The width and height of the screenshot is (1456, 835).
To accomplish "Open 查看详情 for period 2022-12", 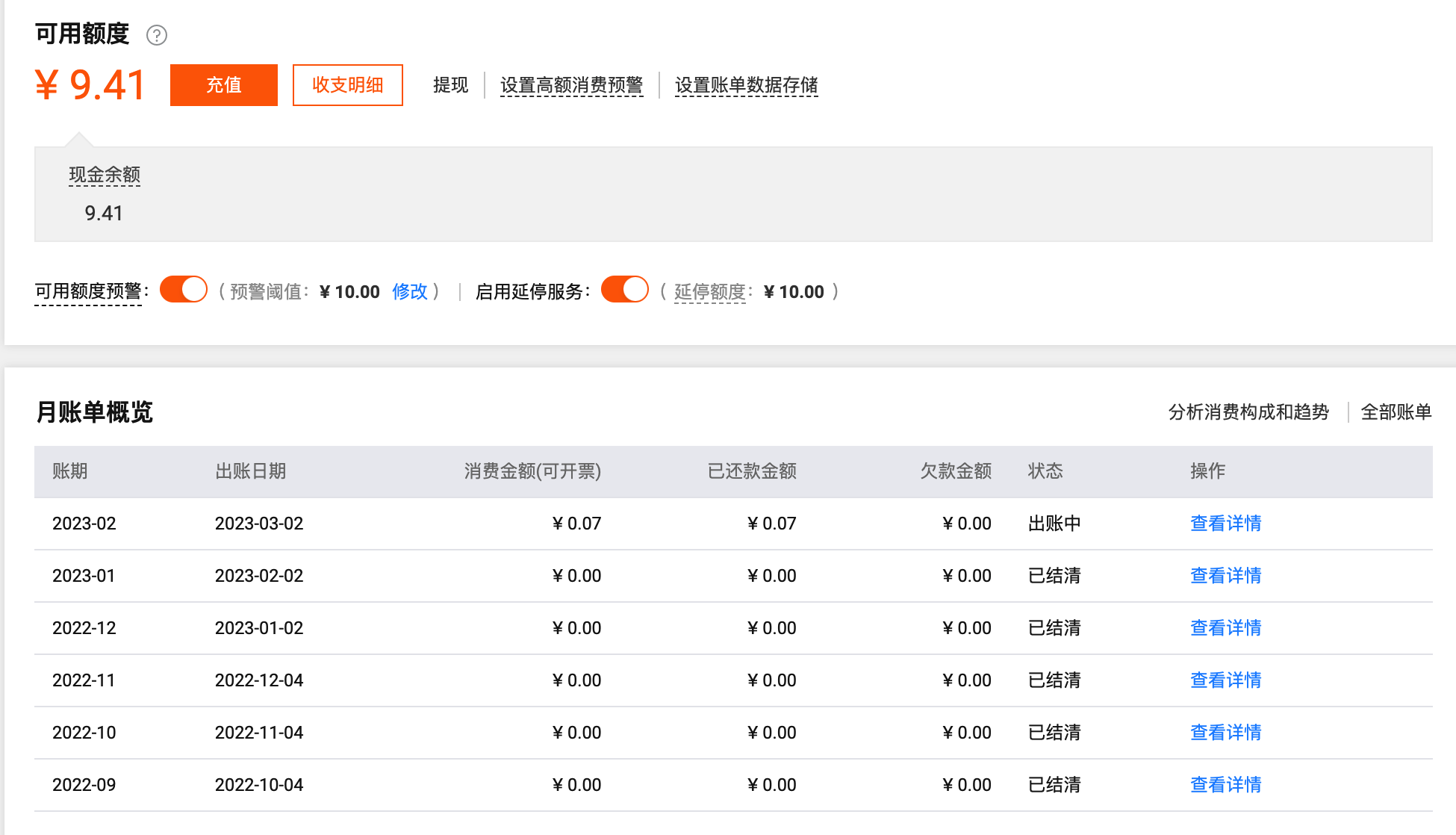I will 1225,628.
